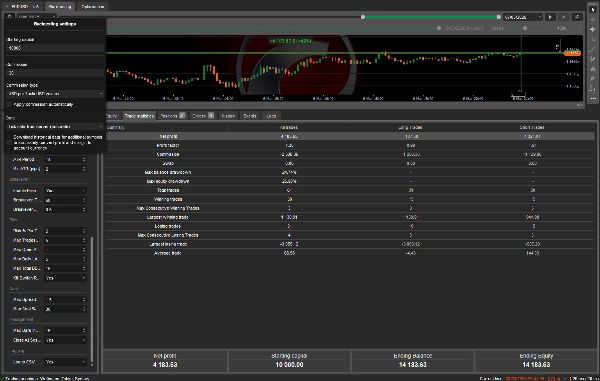Click the parameters panel vertical scrollbar

(92, 300)
